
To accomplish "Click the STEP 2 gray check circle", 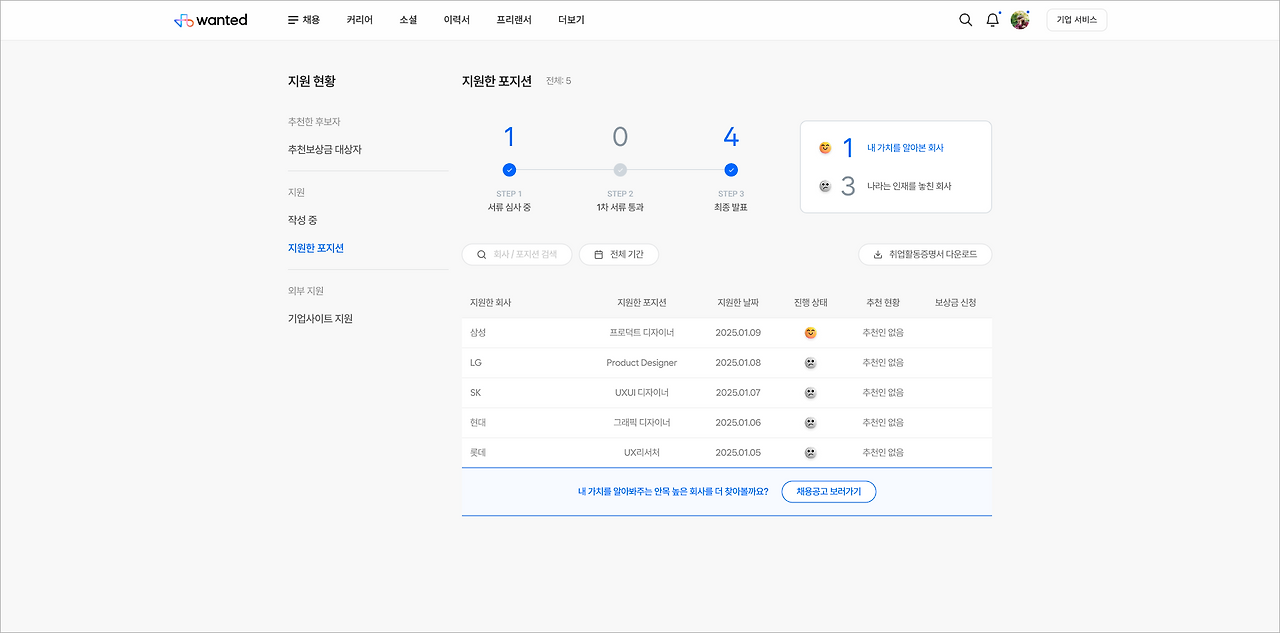I will [x=620, y=170].
